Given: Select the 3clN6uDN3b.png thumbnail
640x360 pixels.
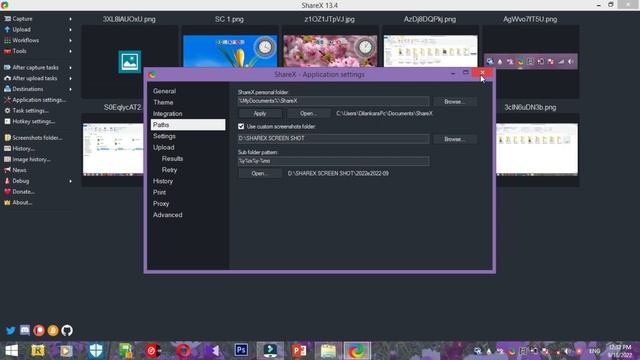Looking at the screenshot, I should pos(536,149).
